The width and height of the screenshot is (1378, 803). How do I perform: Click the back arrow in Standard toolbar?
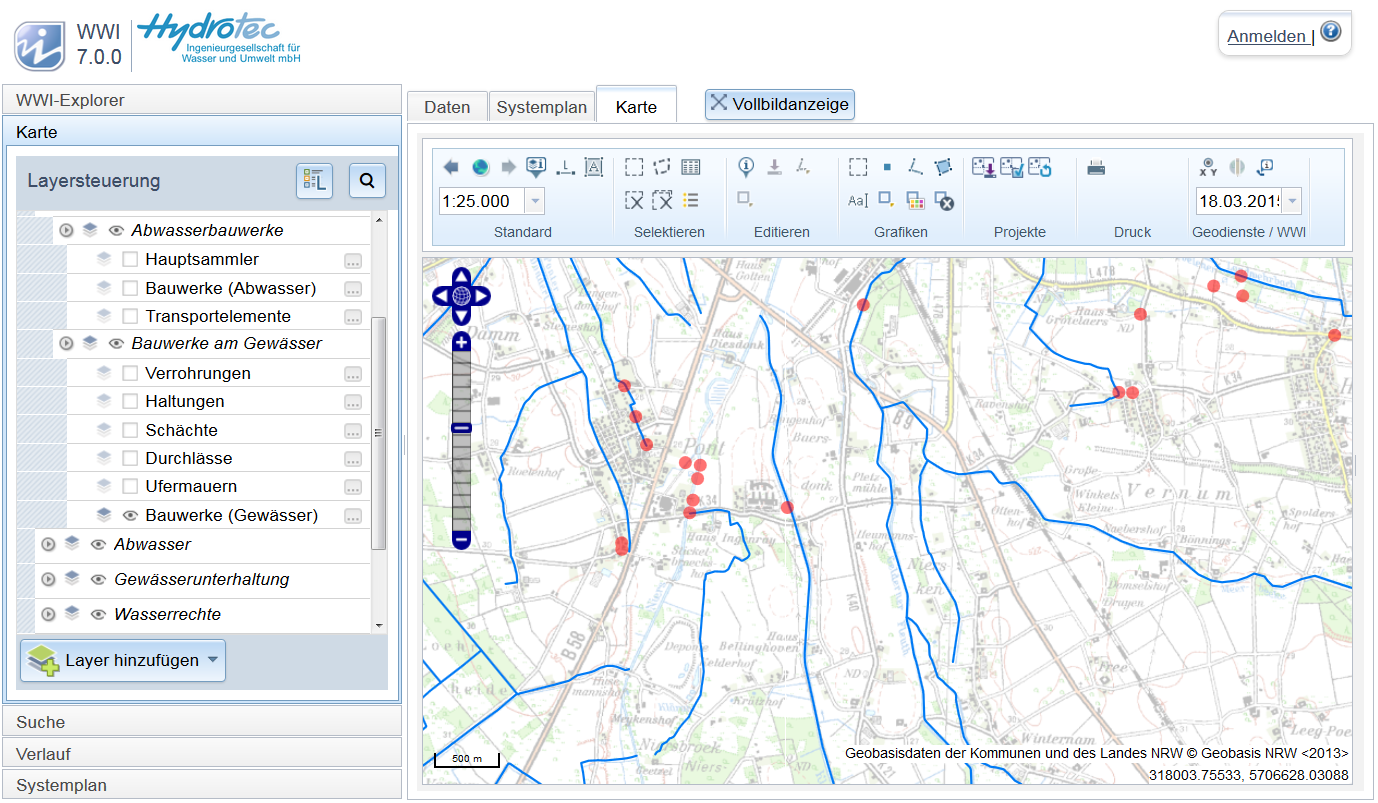[x=451, y=167]
